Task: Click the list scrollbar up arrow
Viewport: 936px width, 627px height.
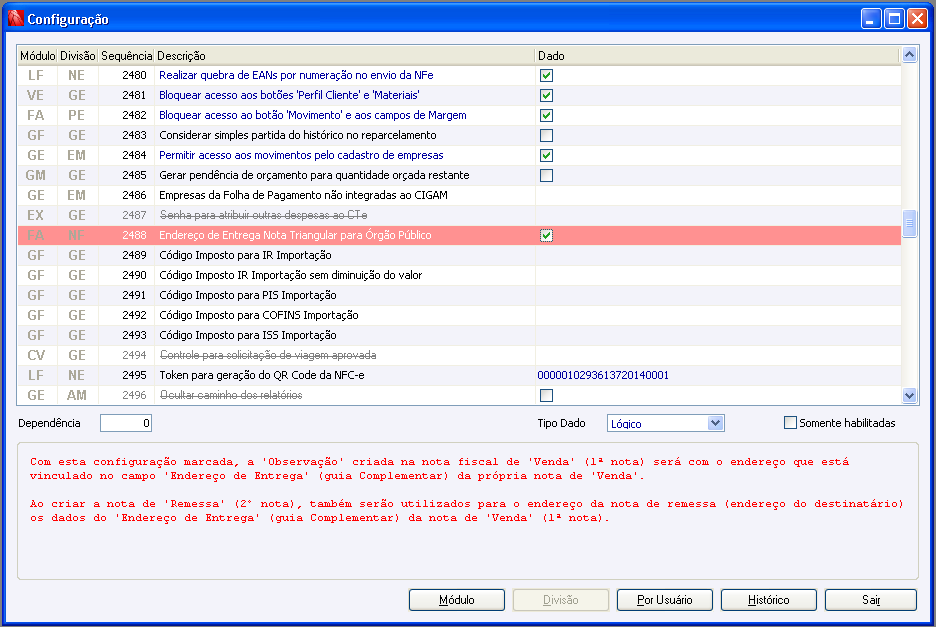Action: [909, 55]
